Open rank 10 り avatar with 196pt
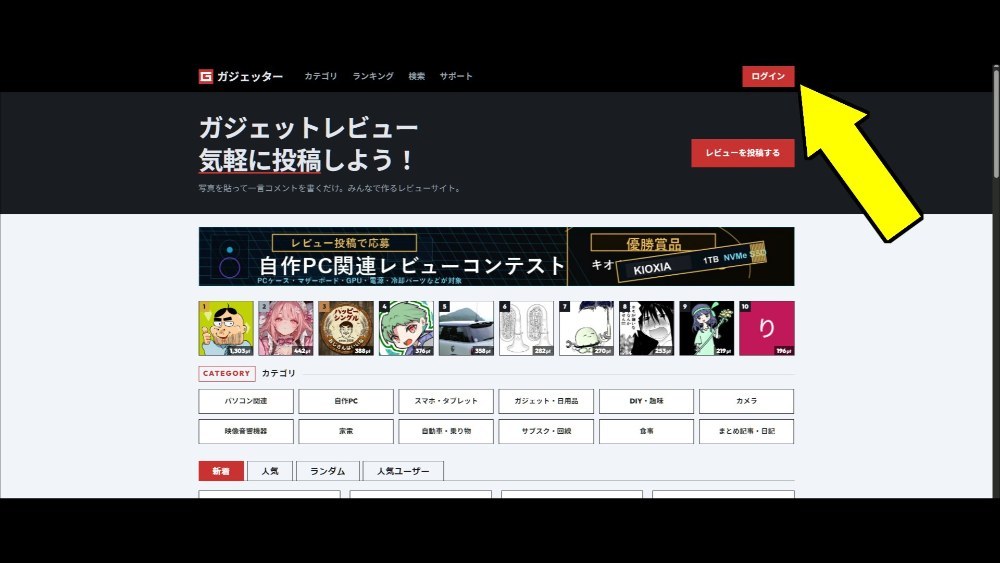This screenshot has width=1000, height=563. pyautogui.click(x=767, y=328)
